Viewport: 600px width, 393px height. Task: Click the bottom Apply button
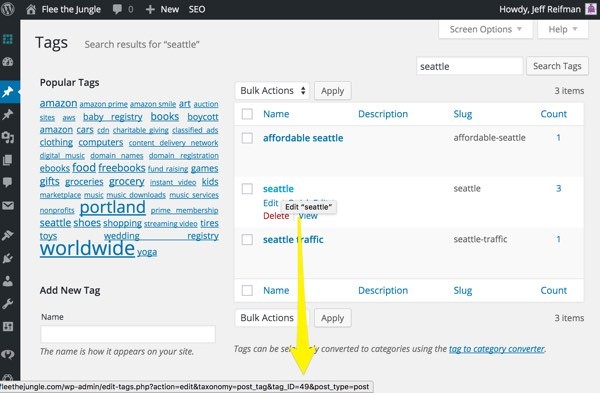[x=333, y=318]
